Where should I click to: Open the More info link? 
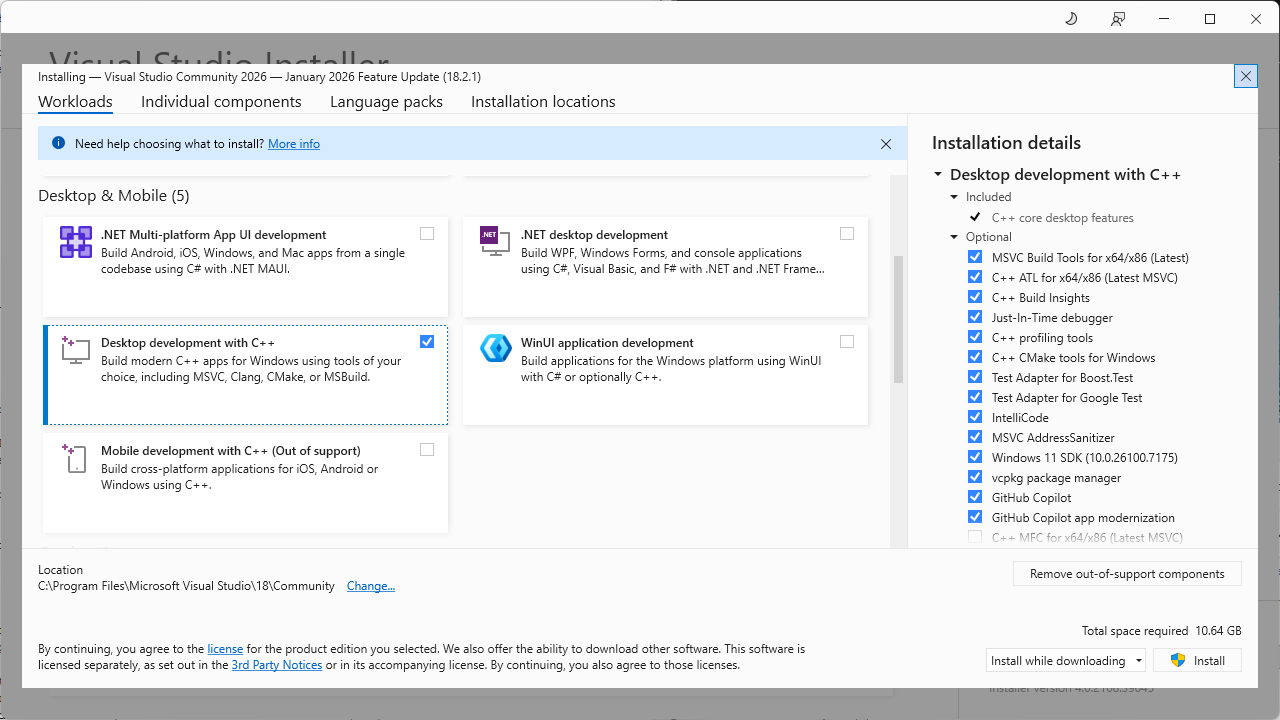coord(294,144)
